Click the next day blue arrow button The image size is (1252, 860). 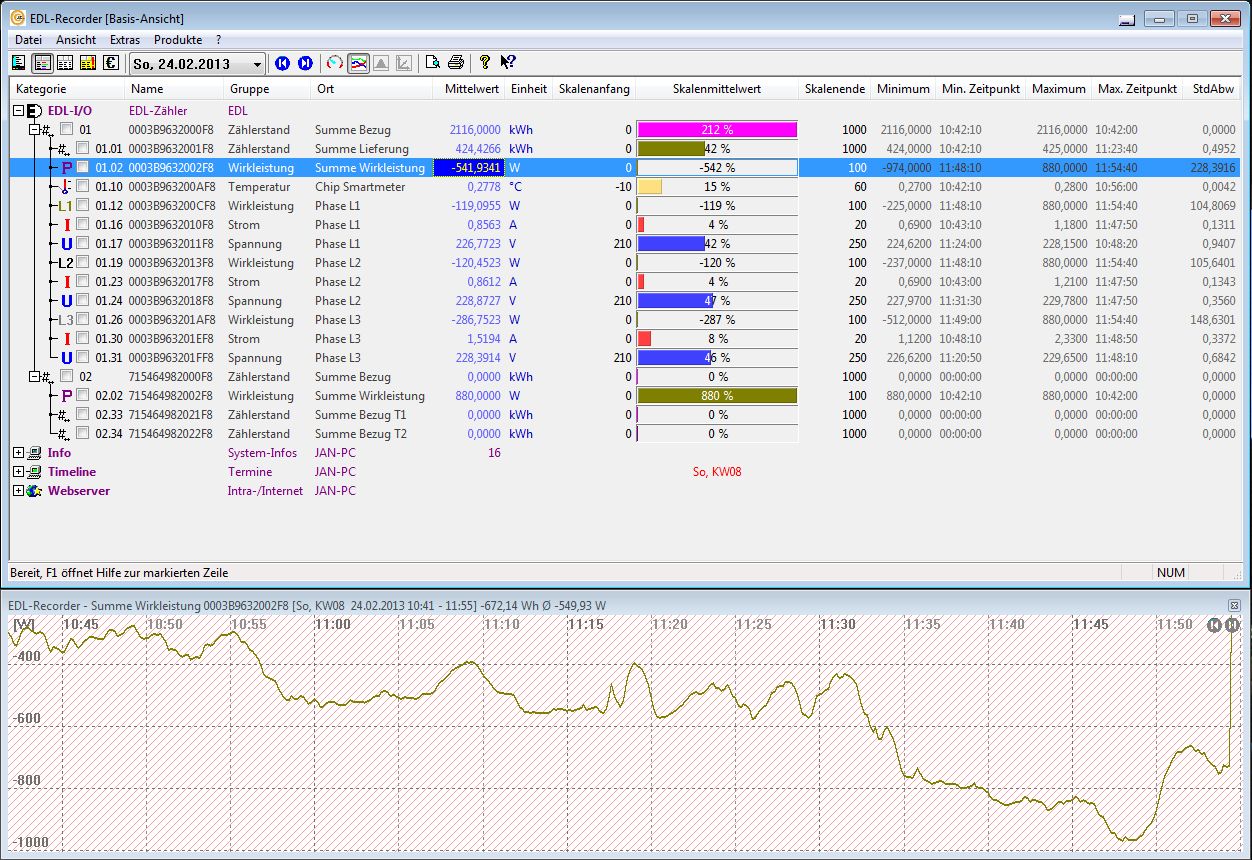click(x=305, y=63)
